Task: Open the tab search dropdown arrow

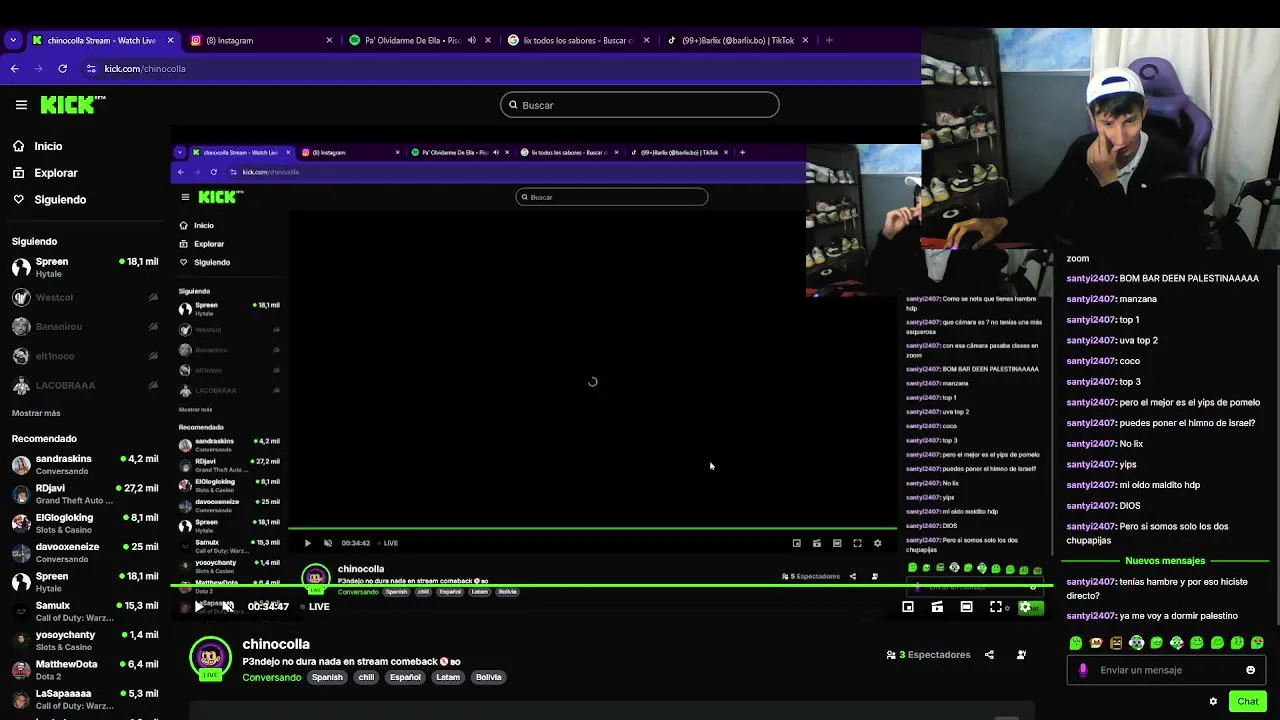Action: 13,40
